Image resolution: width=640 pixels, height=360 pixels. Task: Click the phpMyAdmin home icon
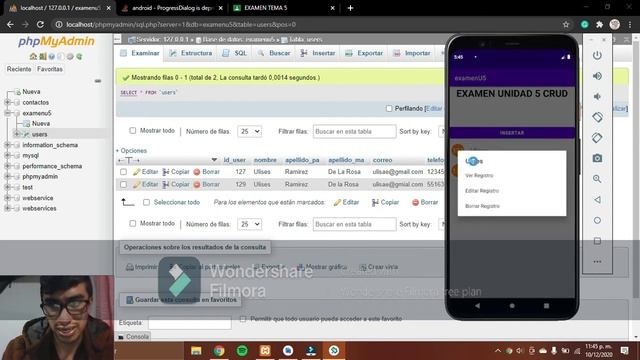(33, 56)
